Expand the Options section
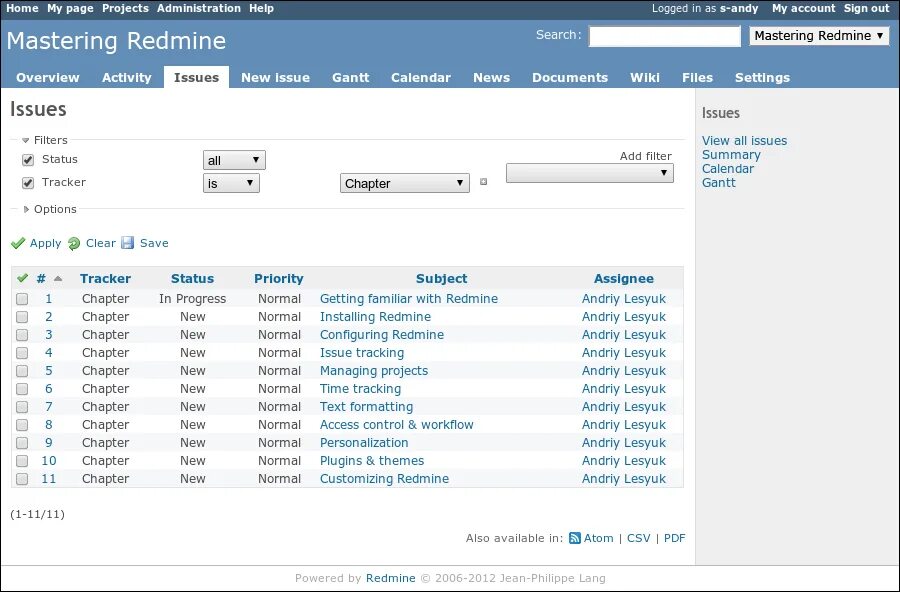The image size is (900, 592). [49, 209]
